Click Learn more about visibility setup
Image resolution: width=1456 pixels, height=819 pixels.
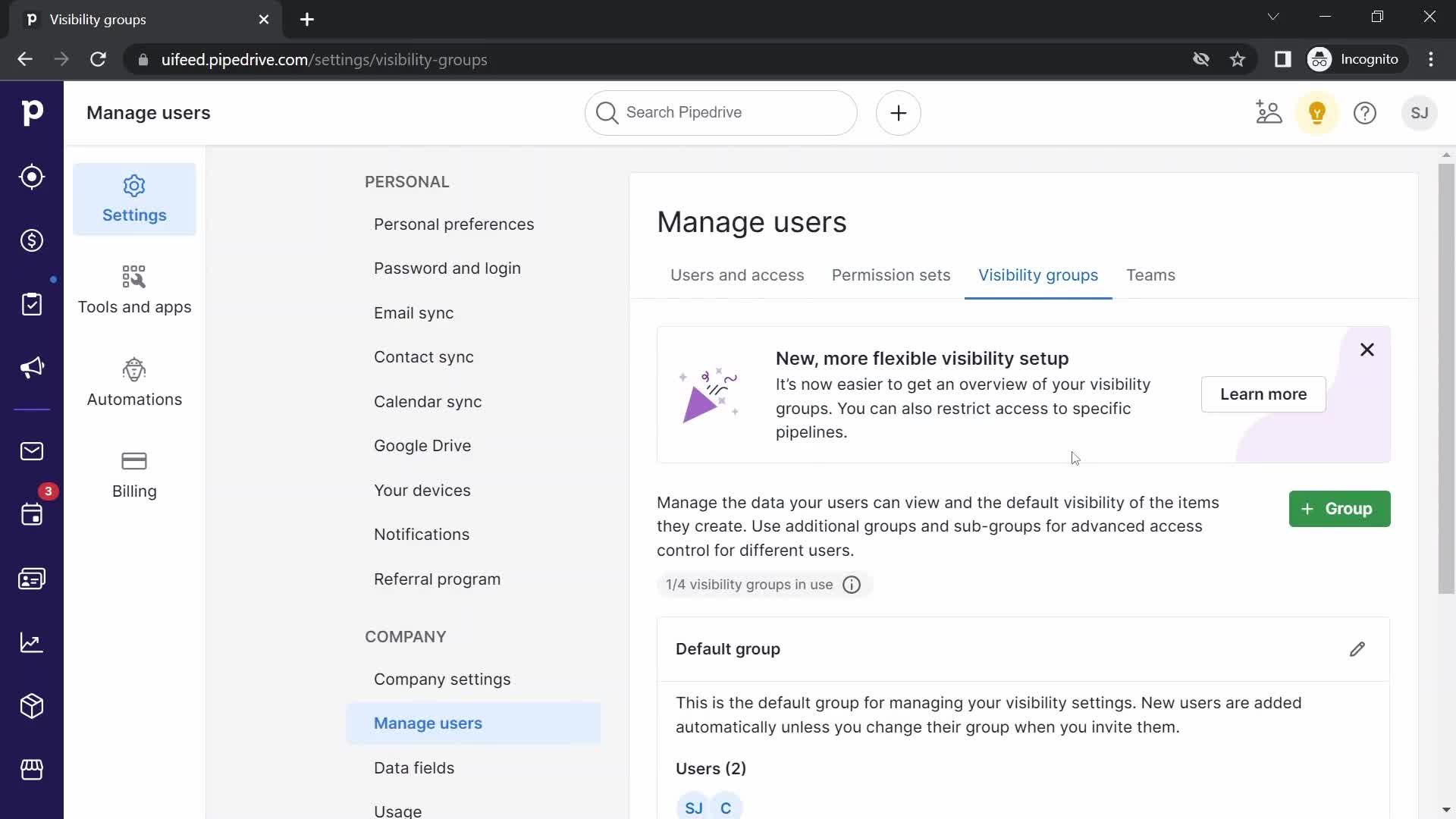click(1263, 394)
